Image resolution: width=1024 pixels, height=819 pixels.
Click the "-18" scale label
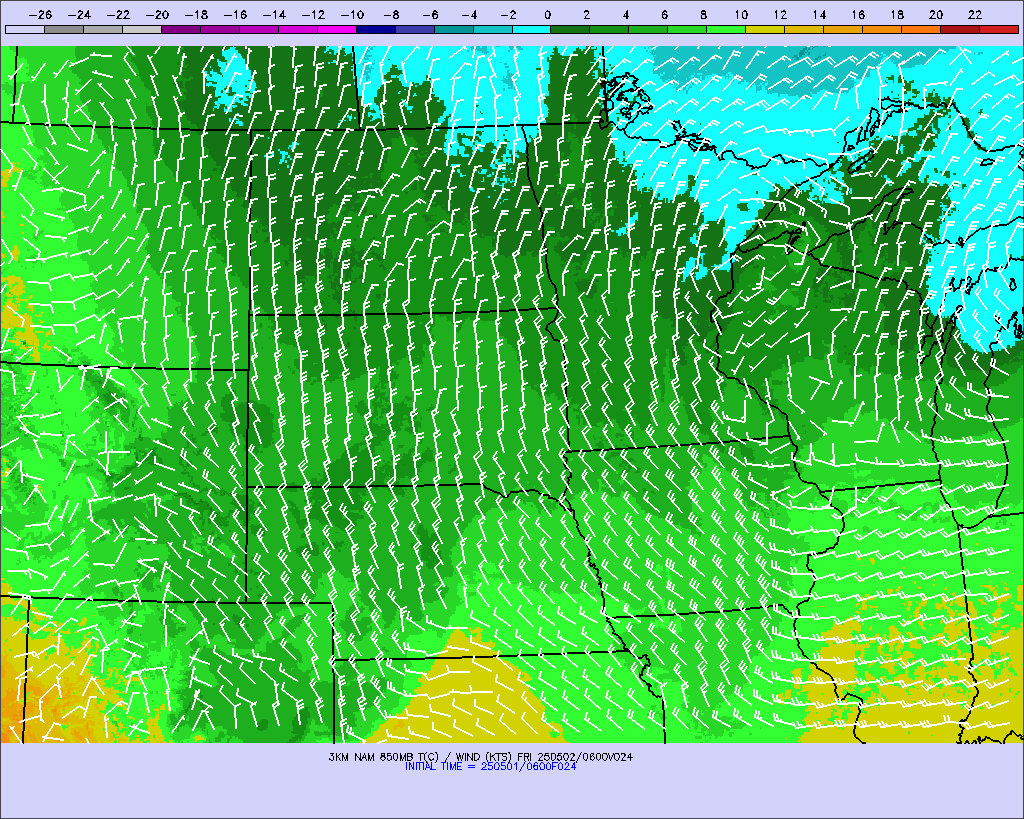[196, 15]
